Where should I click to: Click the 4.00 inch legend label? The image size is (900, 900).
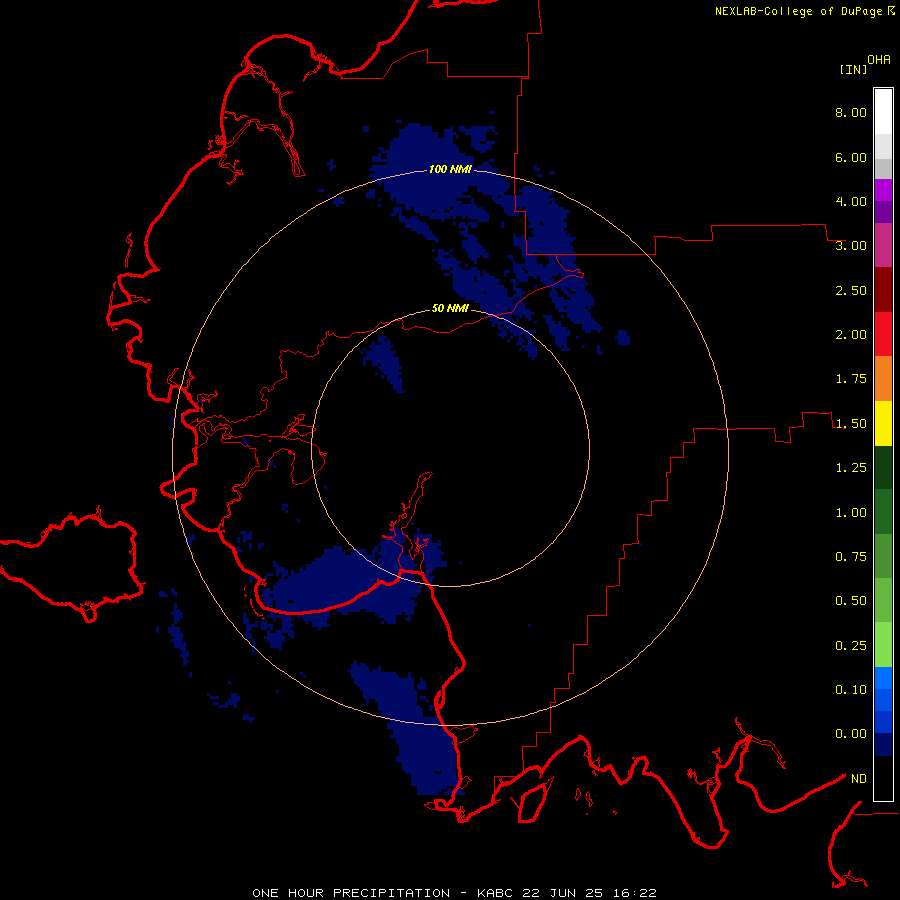(851, 201)
